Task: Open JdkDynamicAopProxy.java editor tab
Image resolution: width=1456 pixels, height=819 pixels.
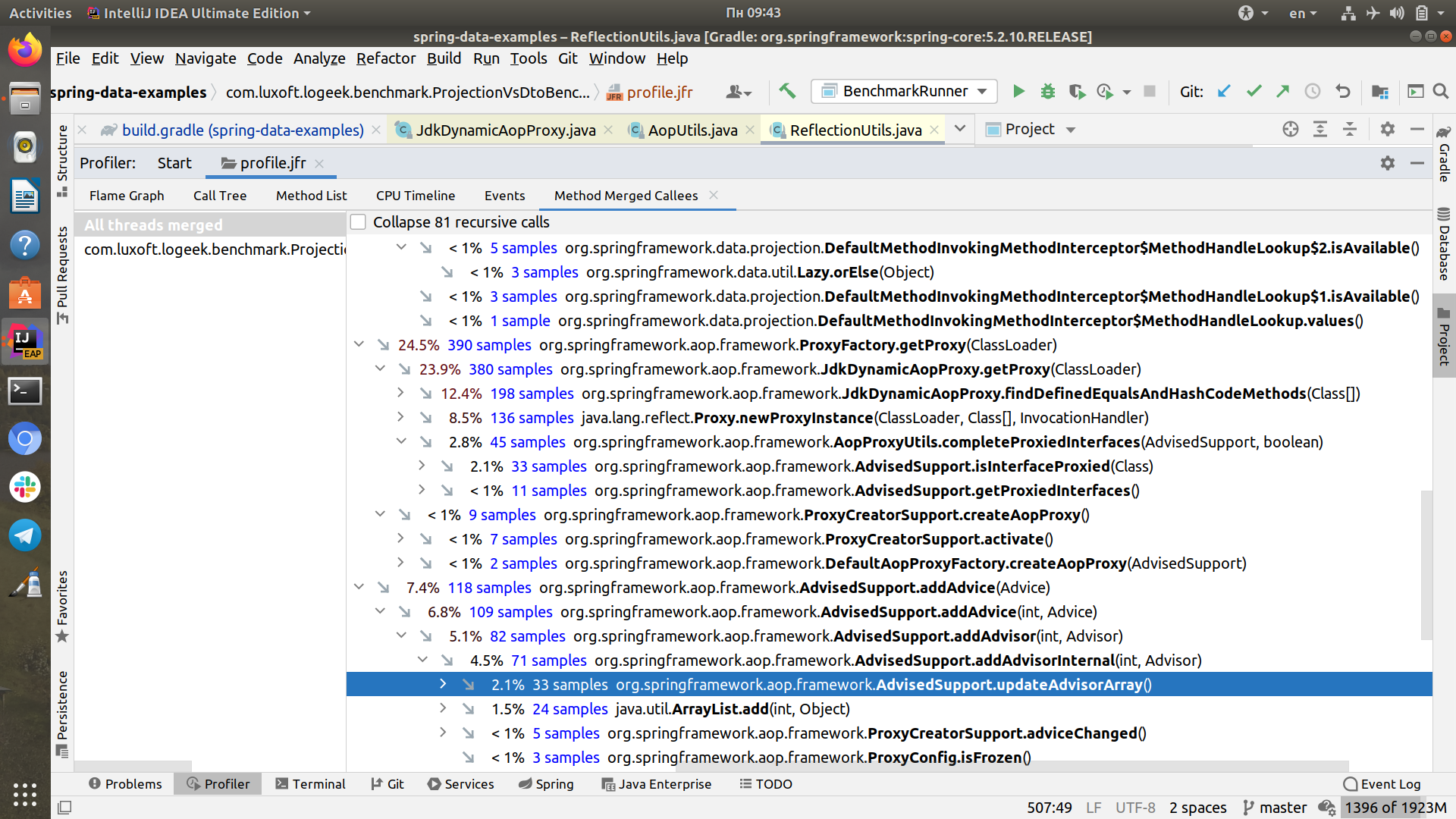Action: click(506, 130)
